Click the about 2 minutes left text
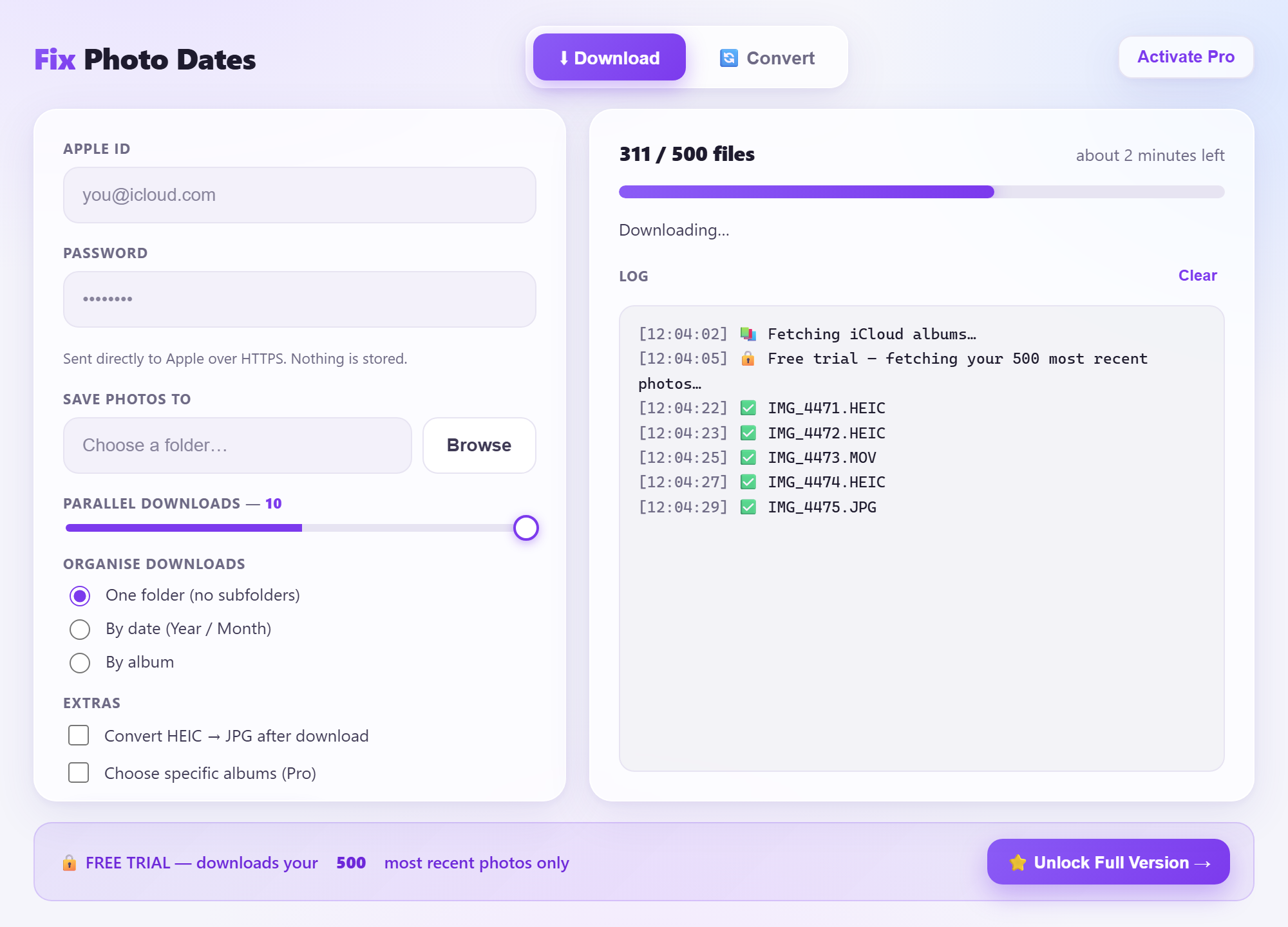 point(1150,155)
